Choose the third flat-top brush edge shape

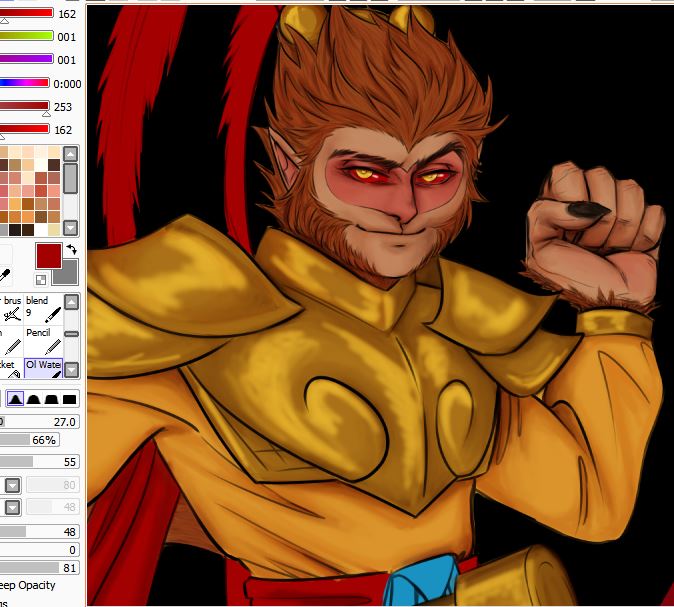pos(51,399)
